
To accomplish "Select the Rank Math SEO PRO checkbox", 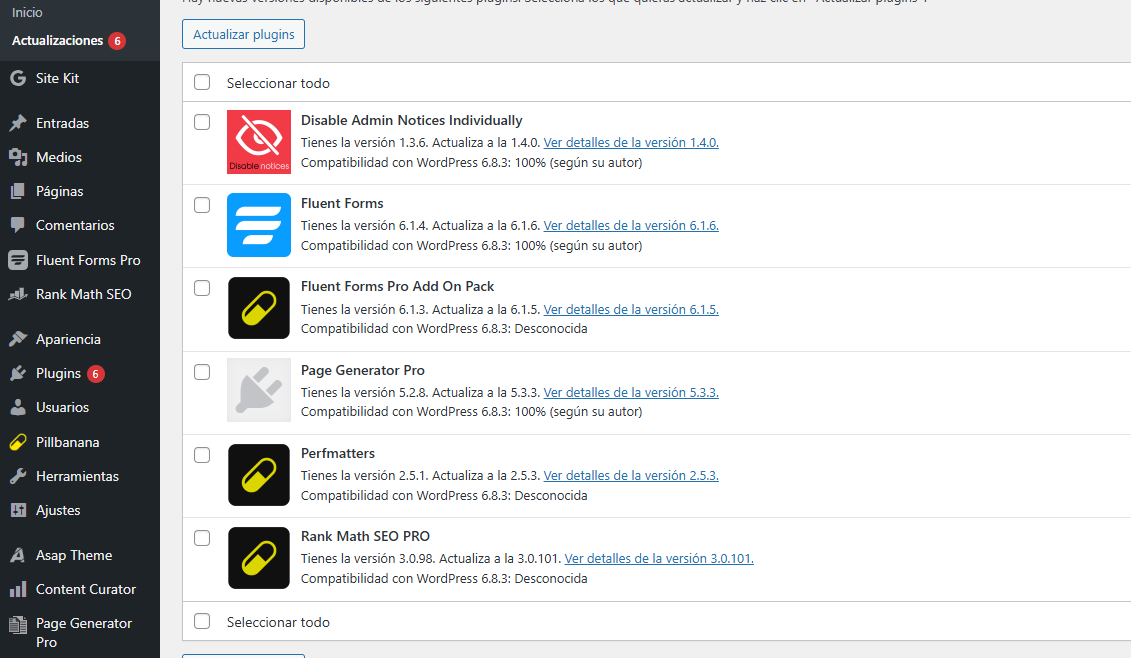I will coord(202,538).
